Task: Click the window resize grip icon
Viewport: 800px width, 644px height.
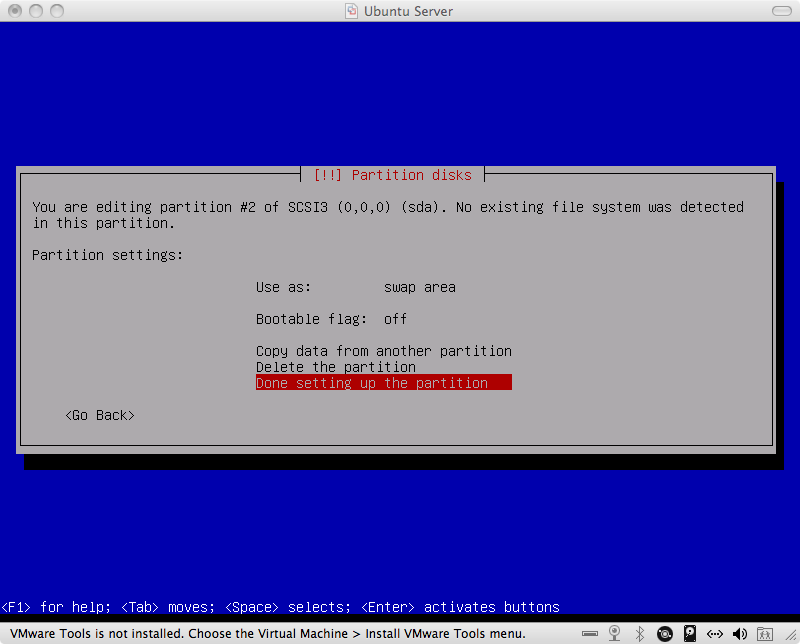Action: [791, 635]
